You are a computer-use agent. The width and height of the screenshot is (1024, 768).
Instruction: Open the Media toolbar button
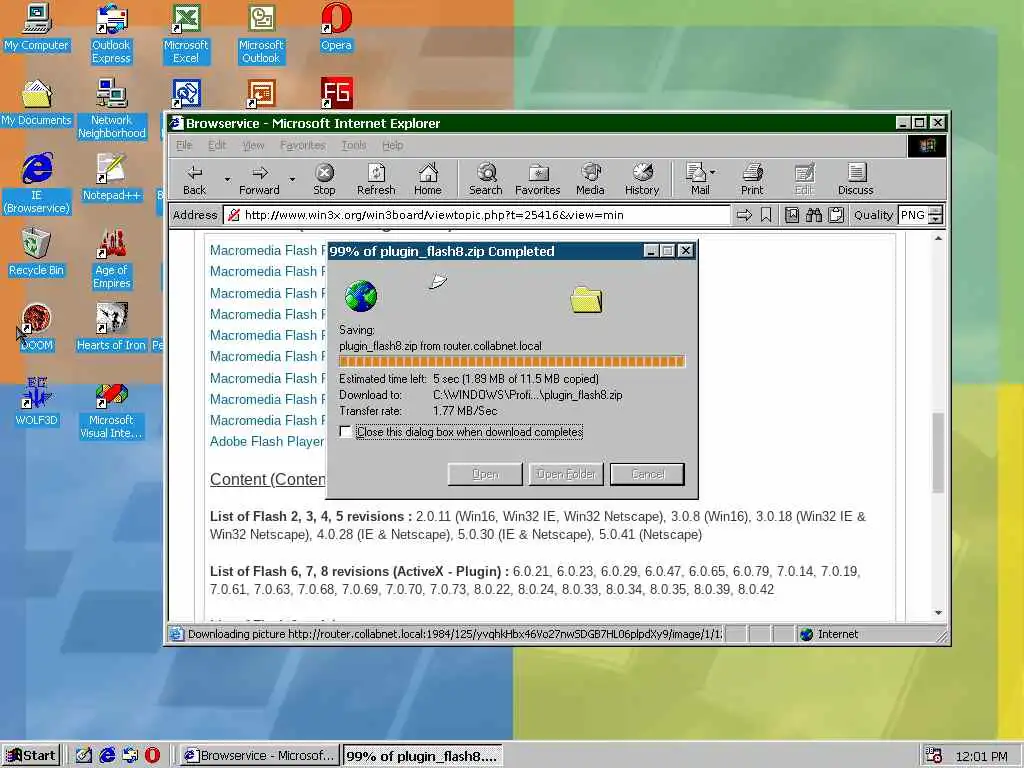(x=590, y=180)
